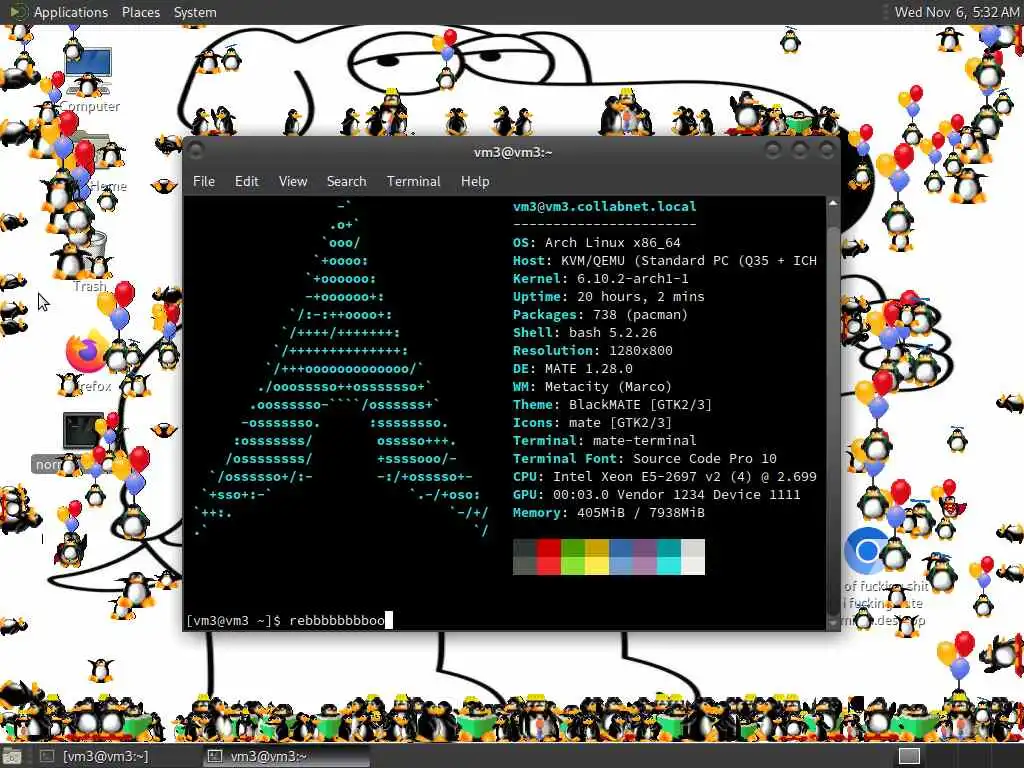Open the System panel menu

(195, 12)
